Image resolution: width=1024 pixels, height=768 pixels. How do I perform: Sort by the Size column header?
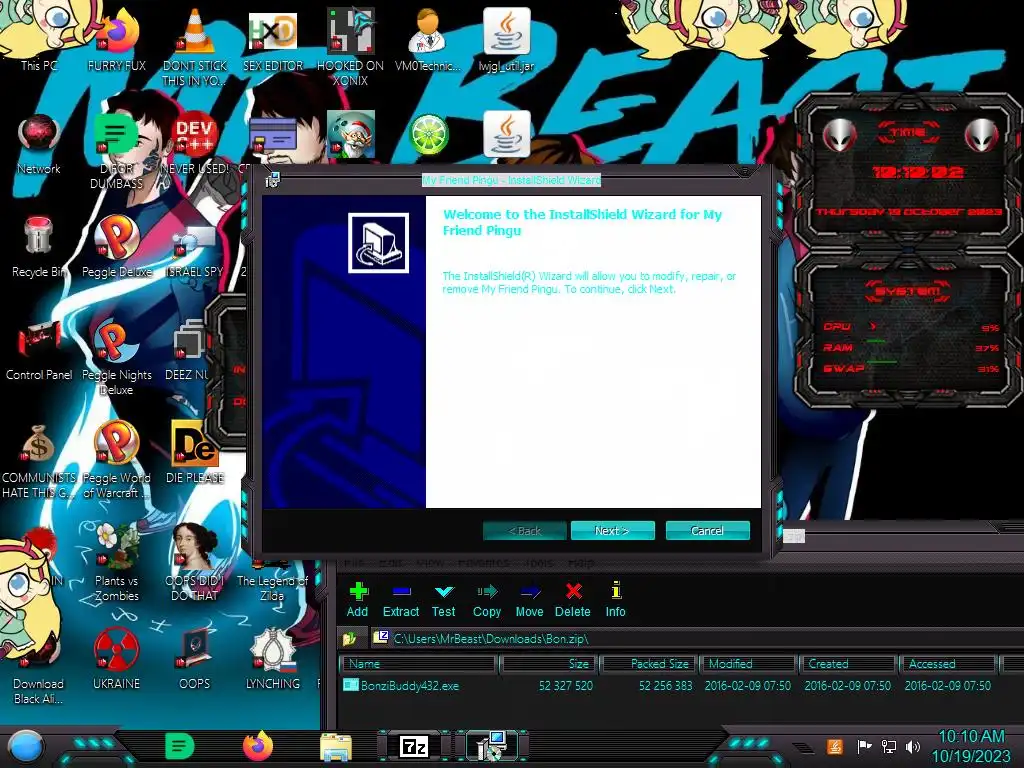tap(549, 664)
